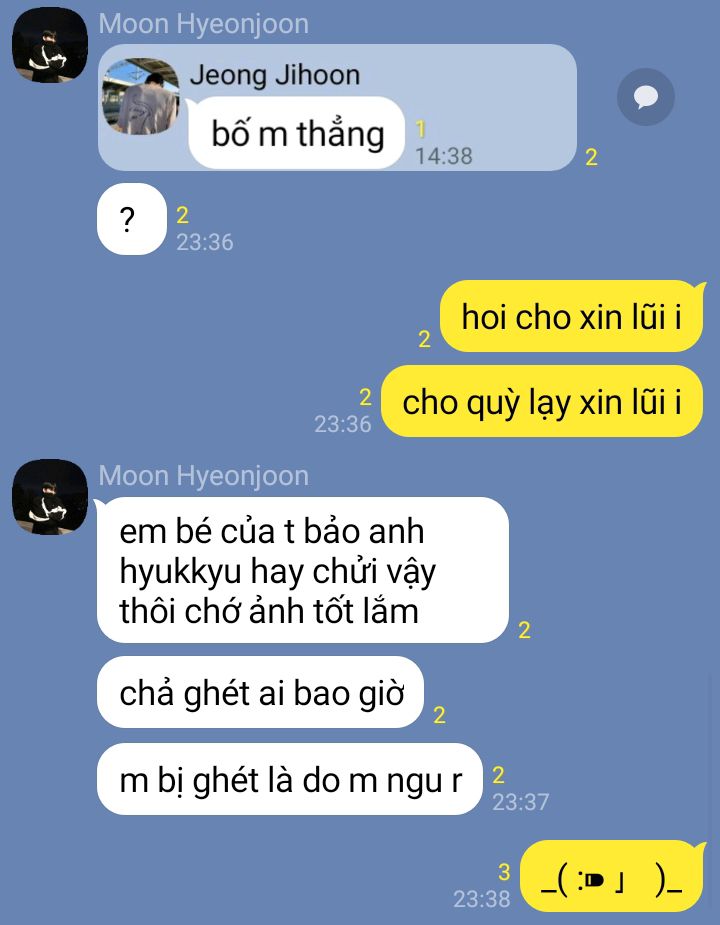Screen dimensions: 720x925
Task: Select the 'hoi cho xin lũi i' bubble
Action: 571,316
